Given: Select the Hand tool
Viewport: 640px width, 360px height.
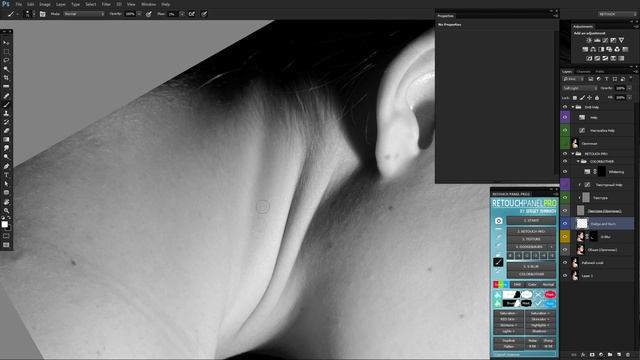Looking at the screenshot, I should click(6, 202).
